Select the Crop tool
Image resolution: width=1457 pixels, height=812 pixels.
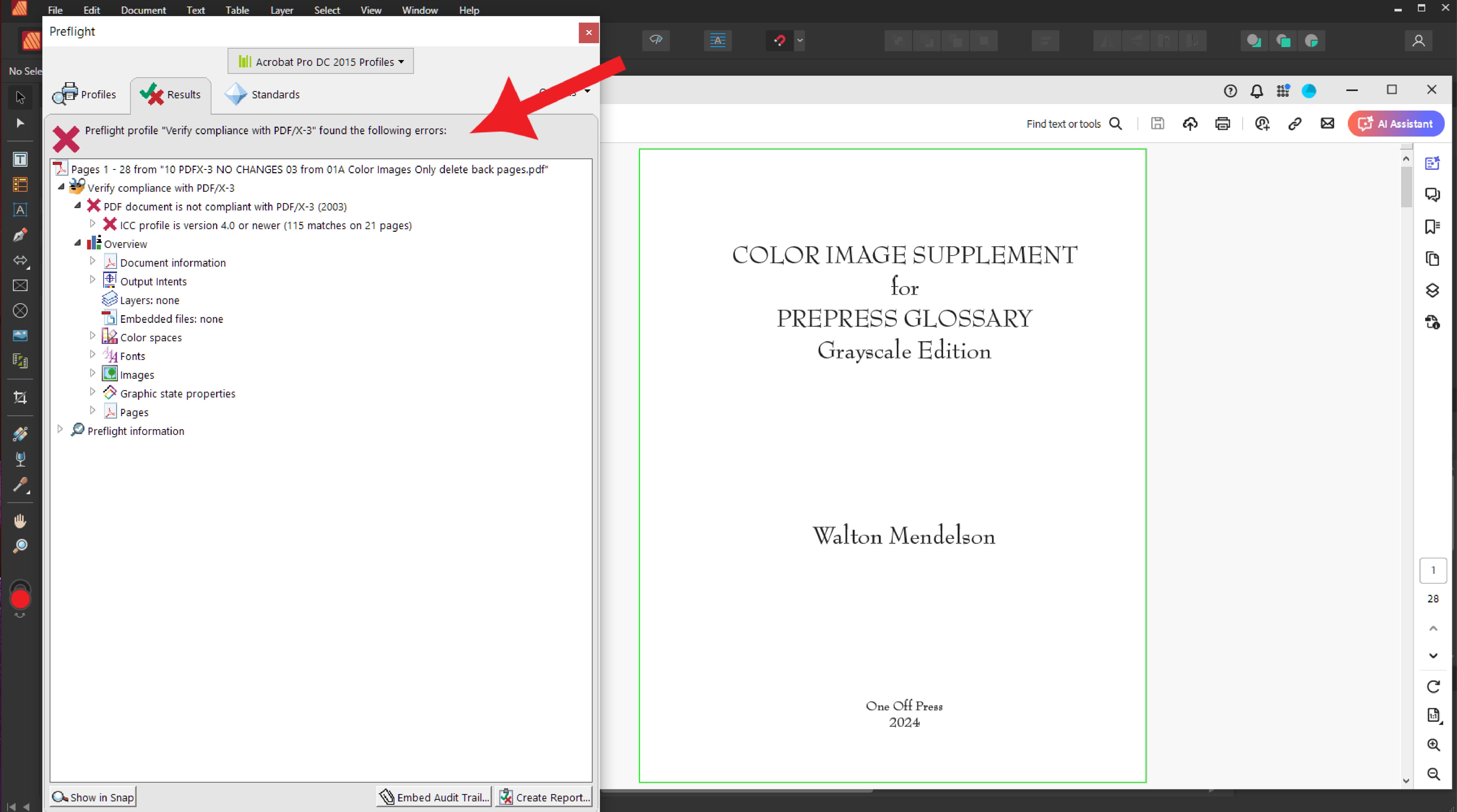point(20,397)
